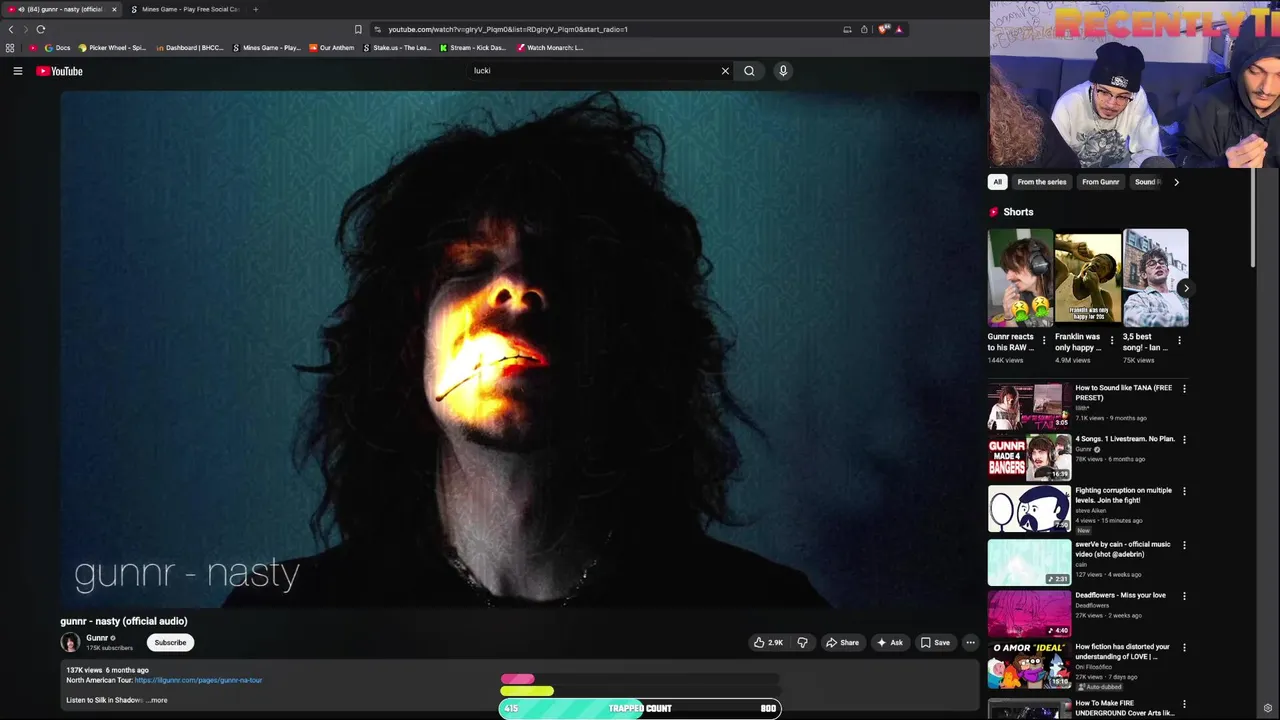Save video to playlist

point(935,642)
